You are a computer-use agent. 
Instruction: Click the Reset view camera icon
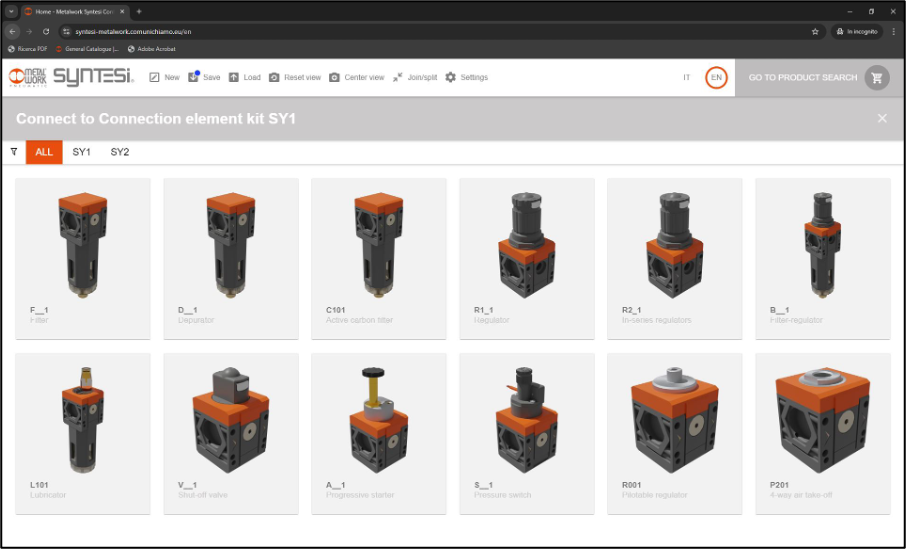coord(274,77)
